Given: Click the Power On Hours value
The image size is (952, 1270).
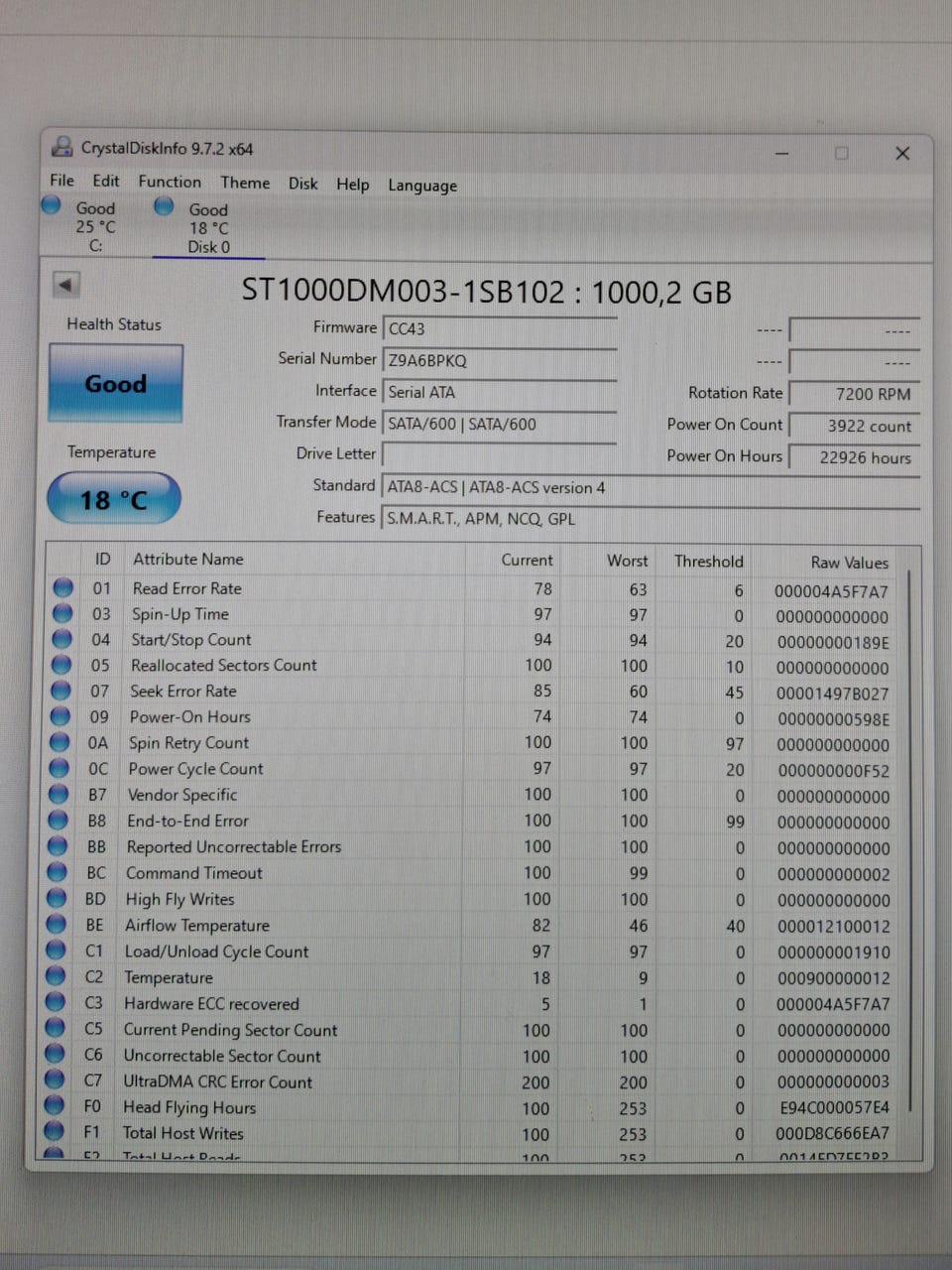Looking at the screenshot, I should pos(855,457).
